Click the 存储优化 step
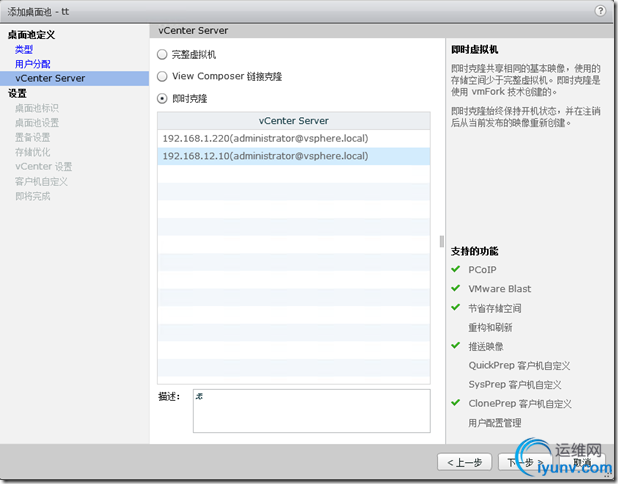The width and height of the screenshot is (618, 484). click(x=32, y=152)
